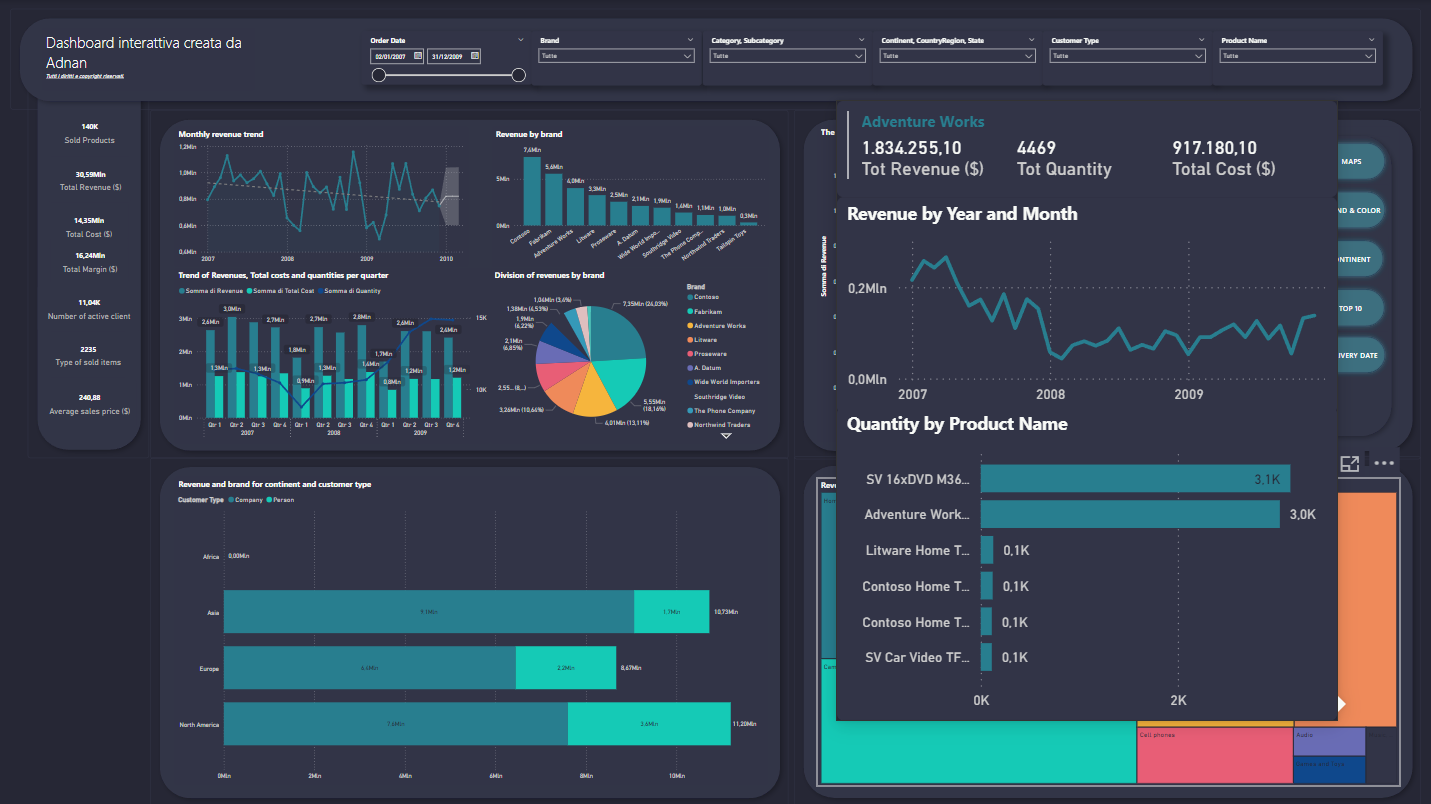The image size is (1431, 804).
Task: Collapse the Order Date slicer header chevron
Action: click(x=521, y=40)
